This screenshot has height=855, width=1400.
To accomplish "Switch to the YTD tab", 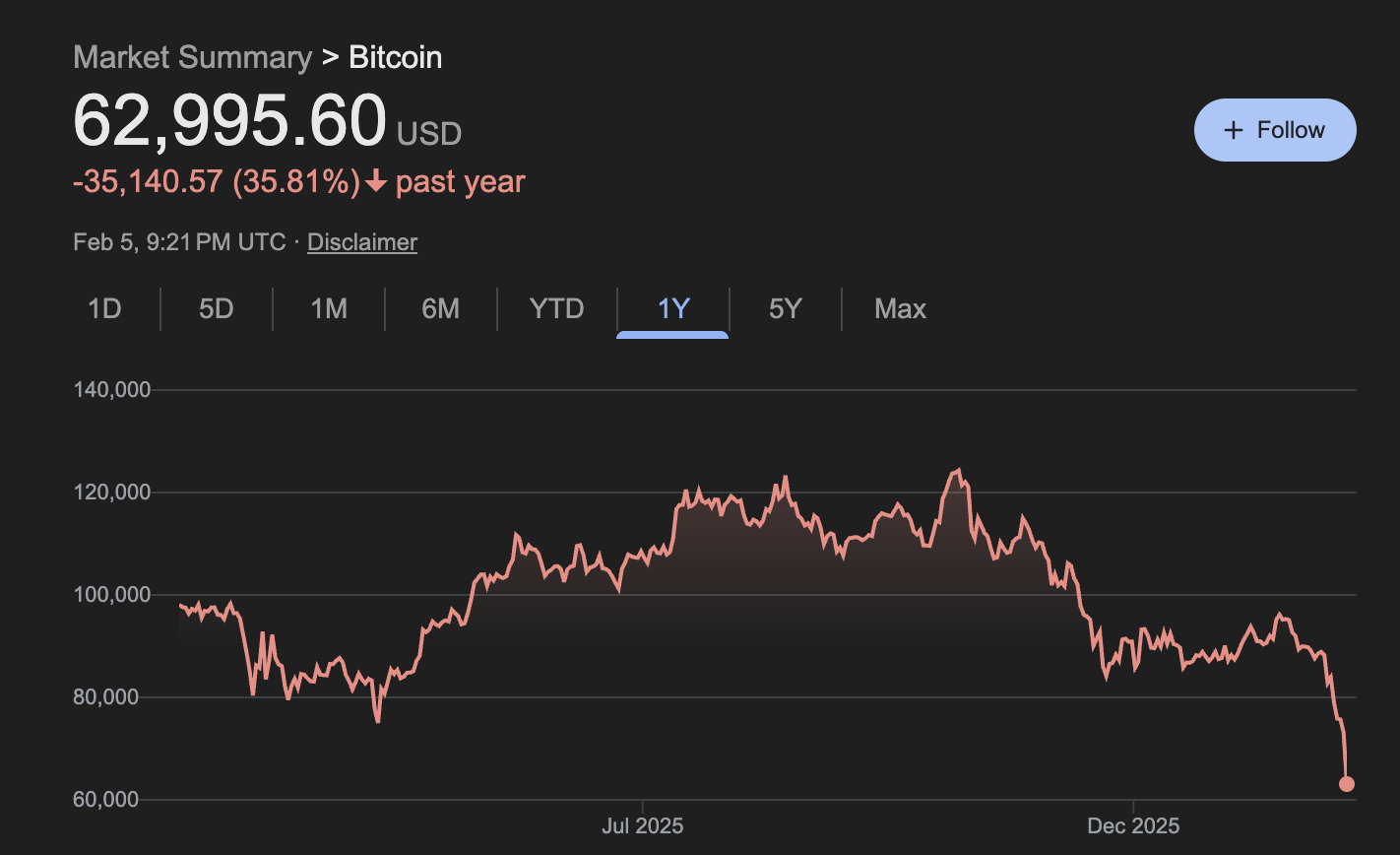I will tap(557, 309).
